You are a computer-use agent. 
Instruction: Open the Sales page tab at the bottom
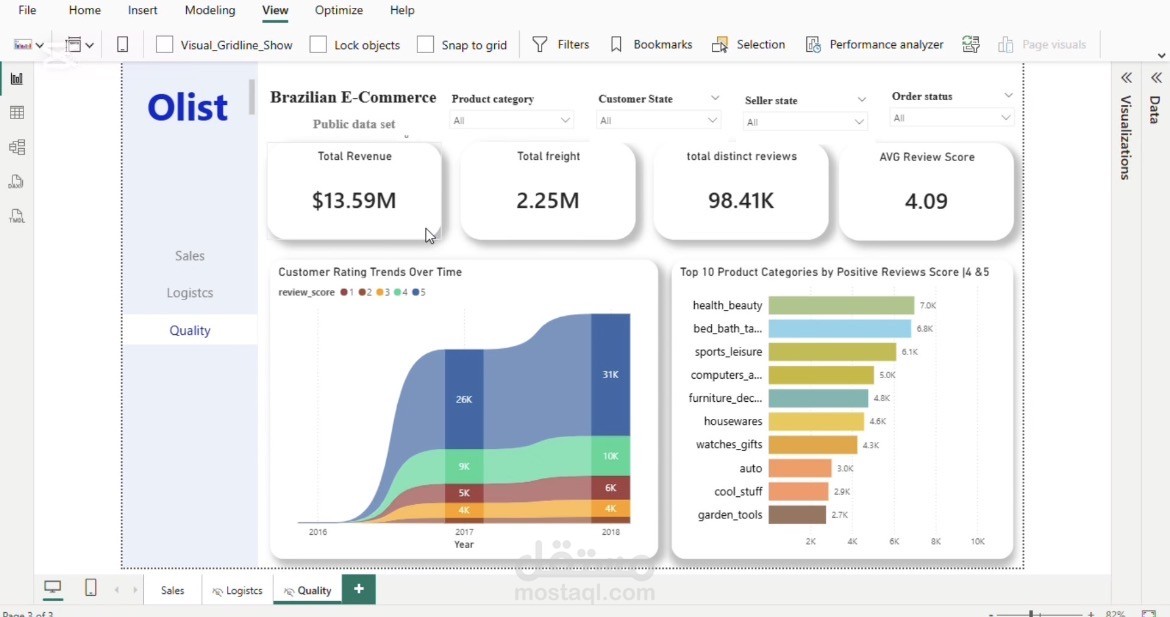click(x=172, y=590)
